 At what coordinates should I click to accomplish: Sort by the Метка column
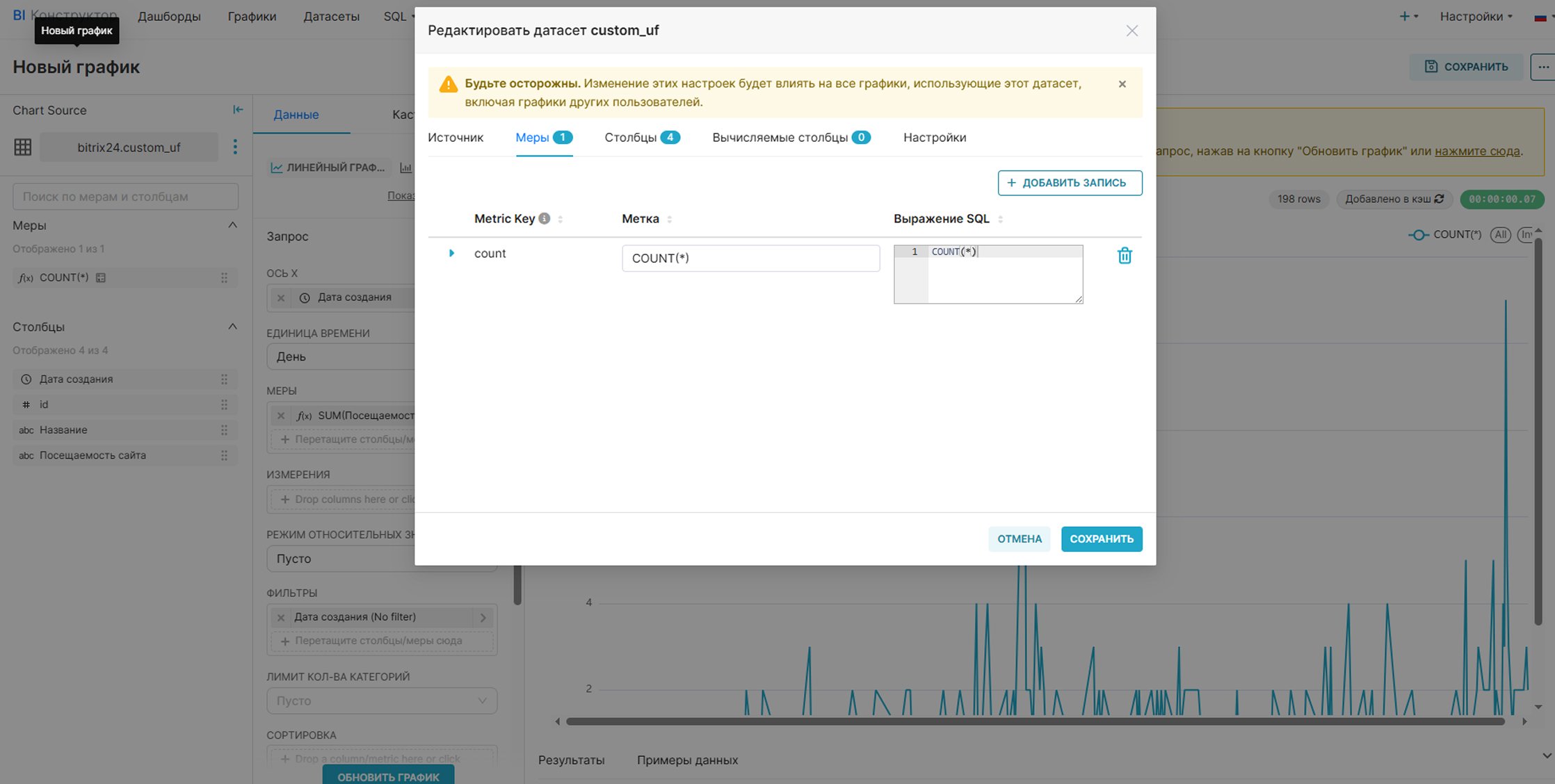tap(669, 219)
